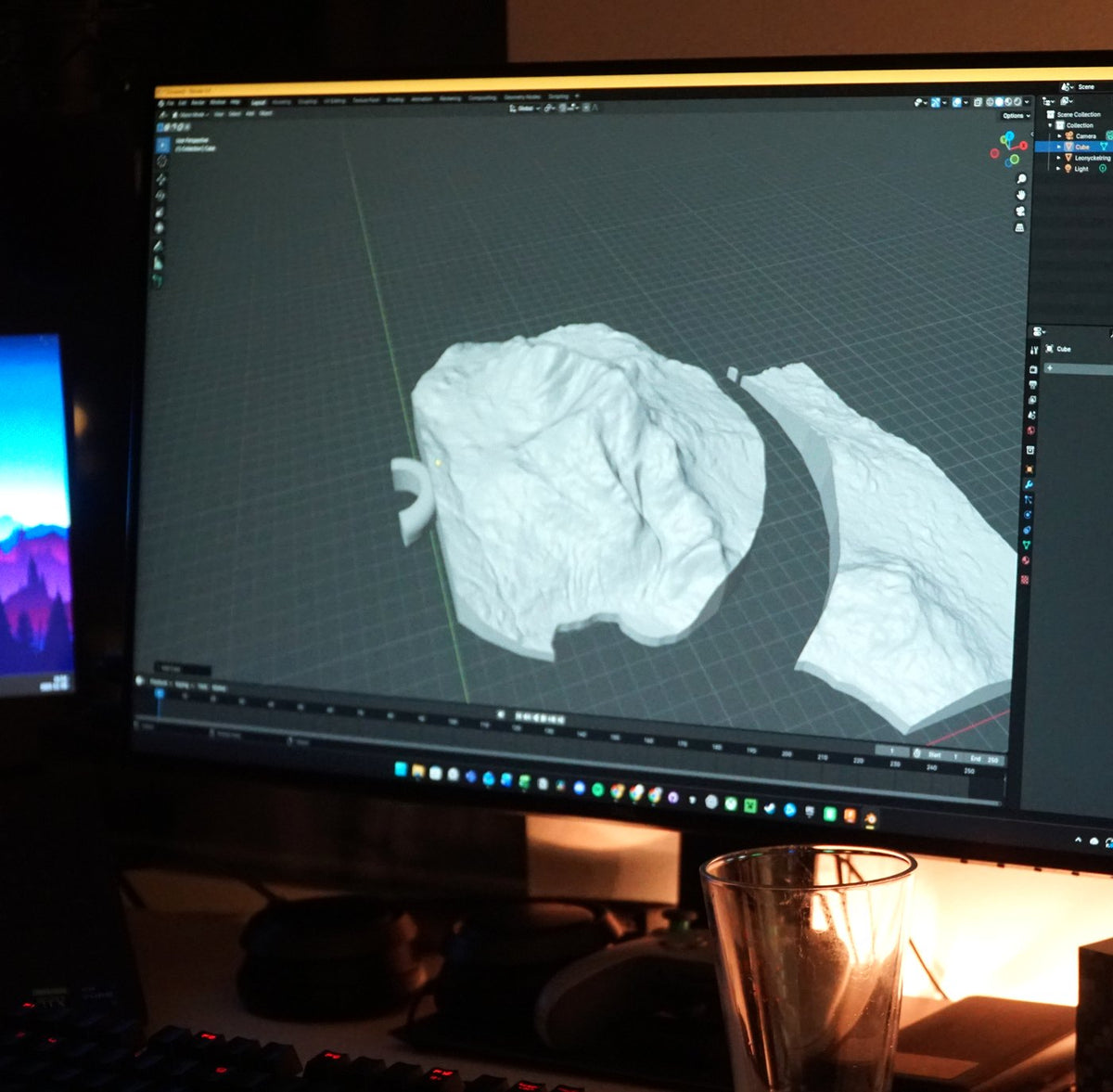Image resolution: width=1113 pixels, height=1092 pixels.
Task: Expand the Light item in outliner
Action: coord(1058,169)
